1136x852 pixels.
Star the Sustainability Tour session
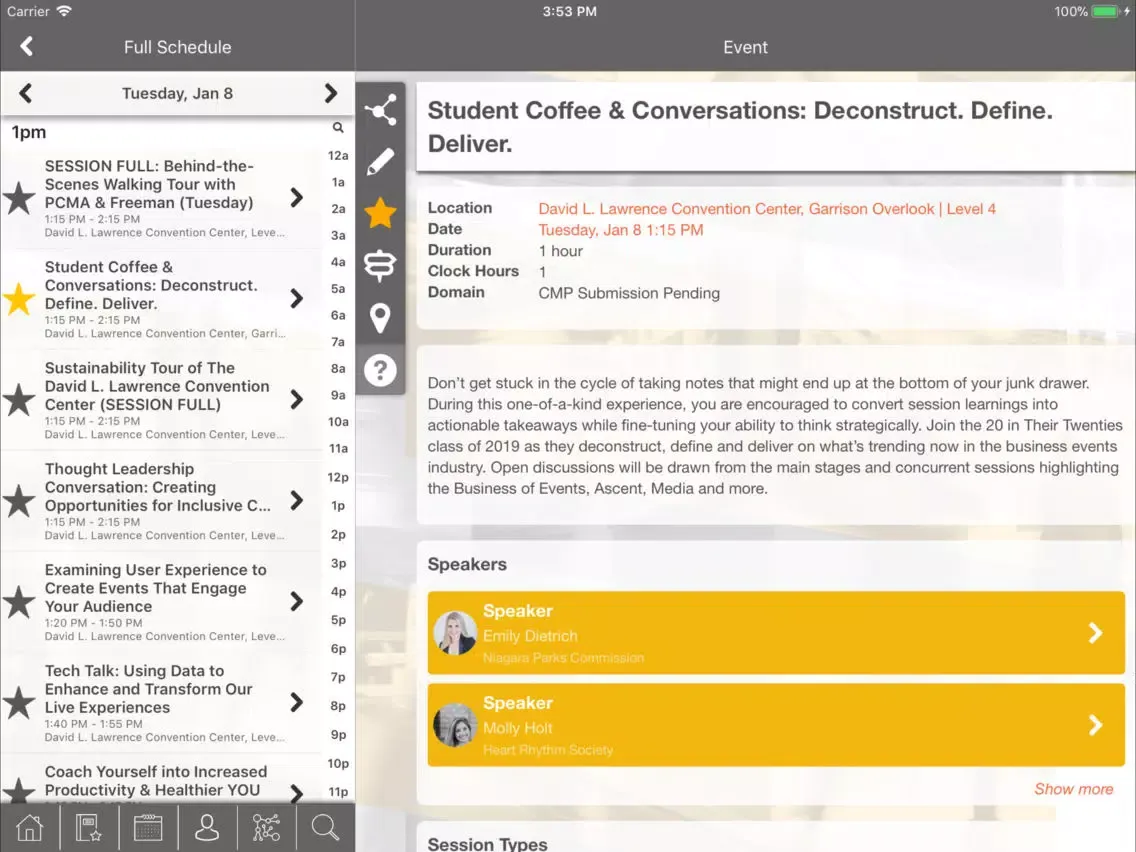[x=19, y=400]
